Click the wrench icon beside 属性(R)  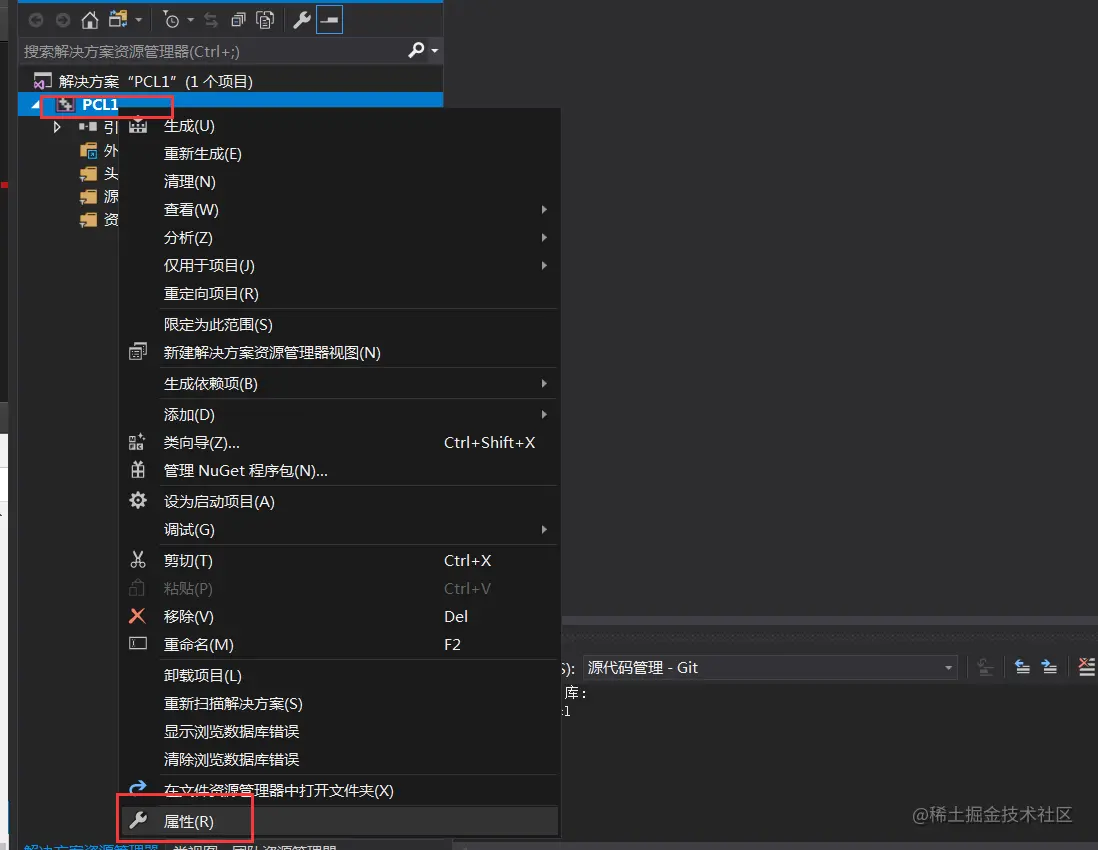138,820
